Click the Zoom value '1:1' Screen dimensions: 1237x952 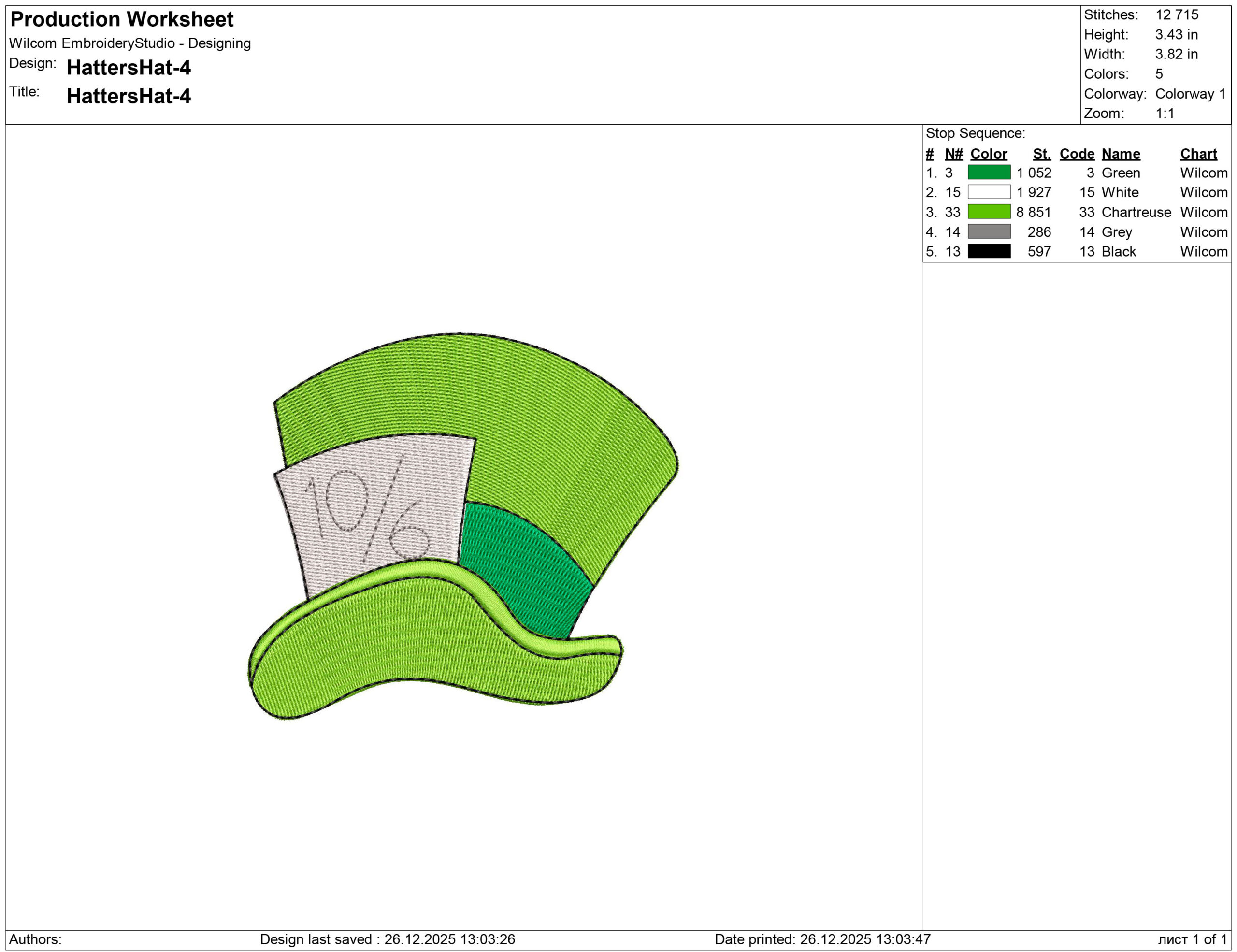(1165, 113)
